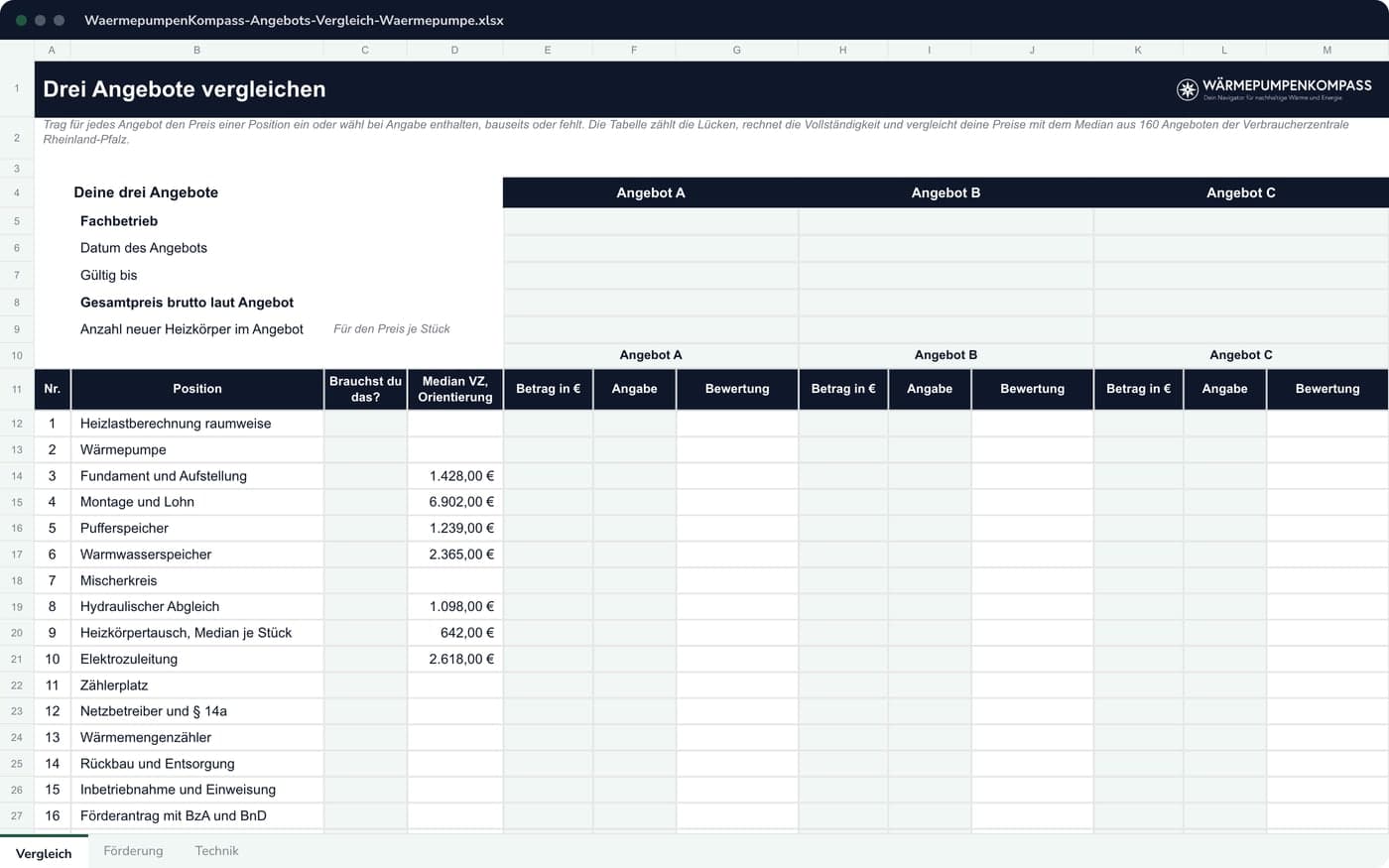Click the median value 642,00 €
Screen dimensions: 1389x868
[x=455, y=633]
